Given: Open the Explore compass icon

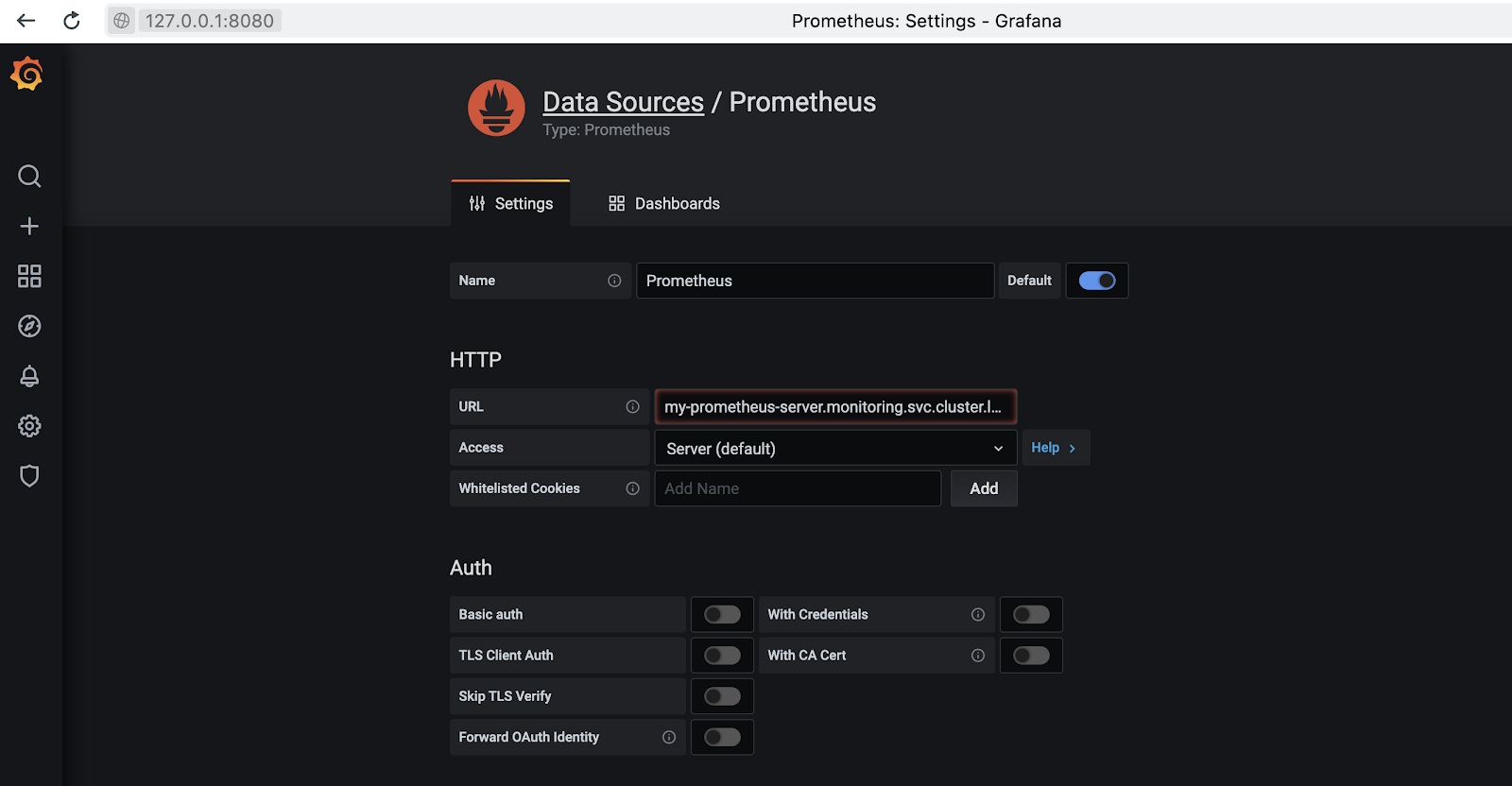Looking at the screenshot, I should [x=29, y=326].
